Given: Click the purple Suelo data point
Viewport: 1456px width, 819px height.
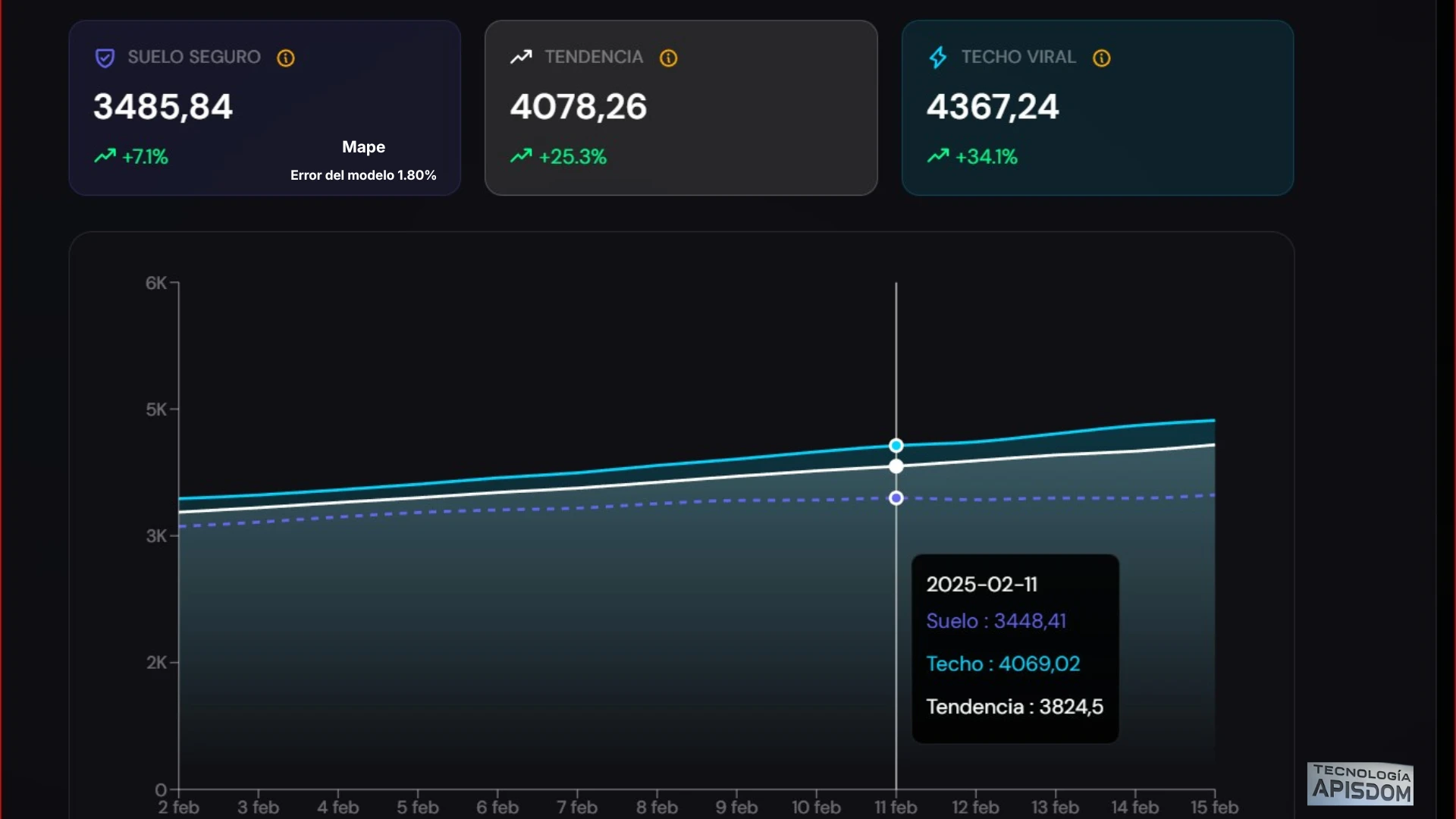Looking at the screenshot, I should [896, 498].
